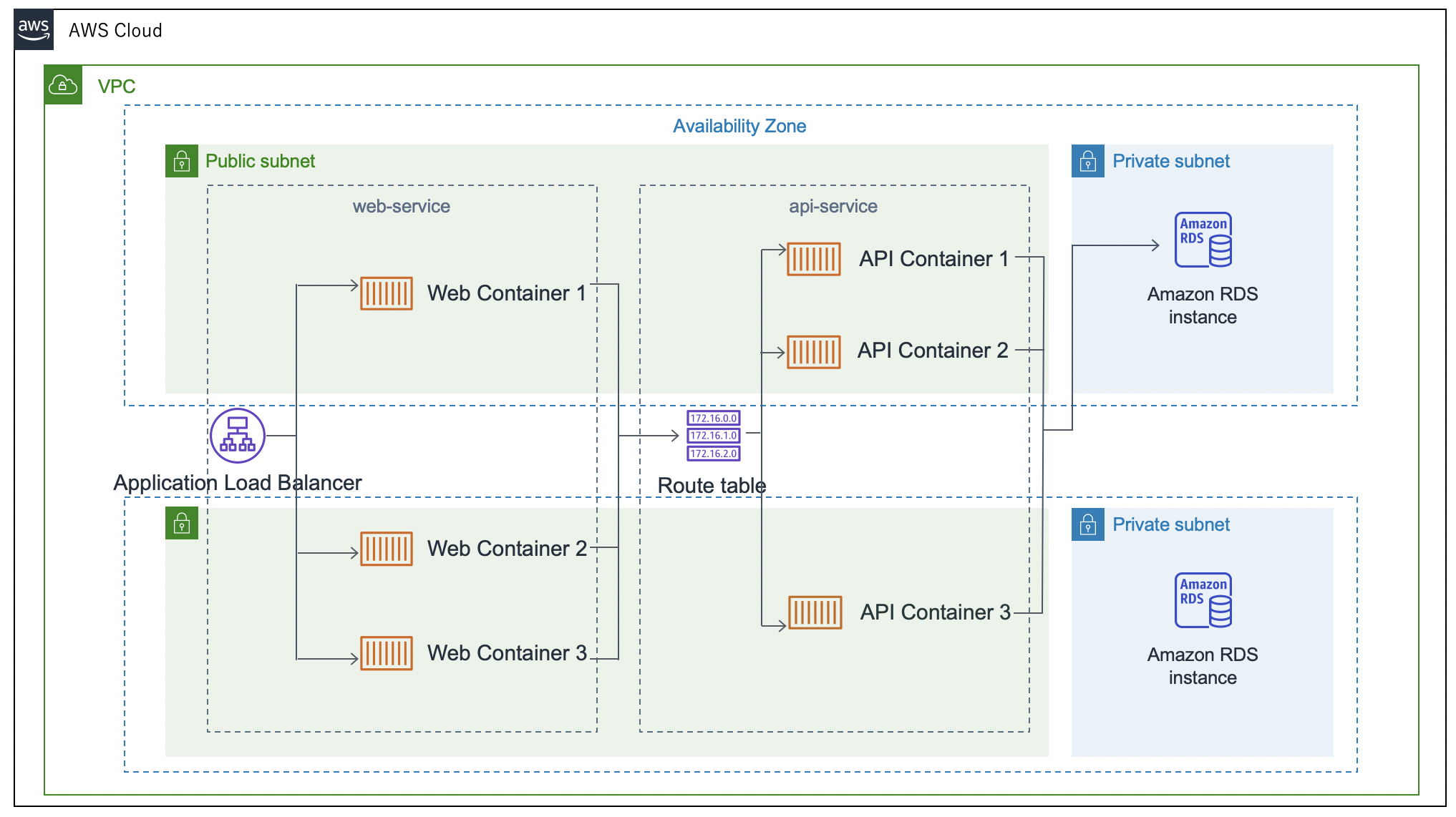Click the lower Private subnet label
The image size is (1456, 817).
pos(1171,524)
